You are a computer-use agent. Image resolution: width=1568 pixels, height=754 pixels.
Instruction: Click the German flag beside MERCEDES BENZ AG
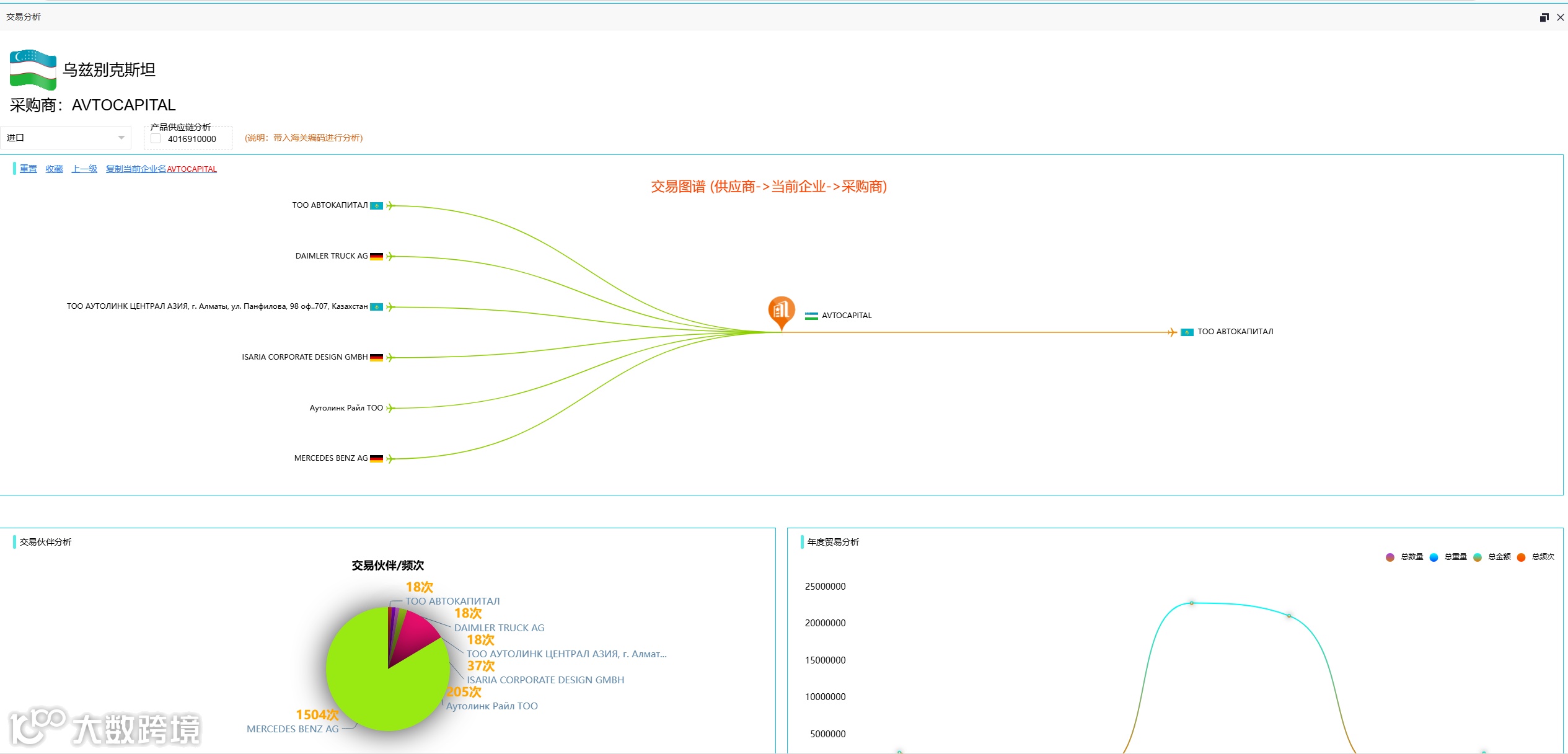coord(376,459)
